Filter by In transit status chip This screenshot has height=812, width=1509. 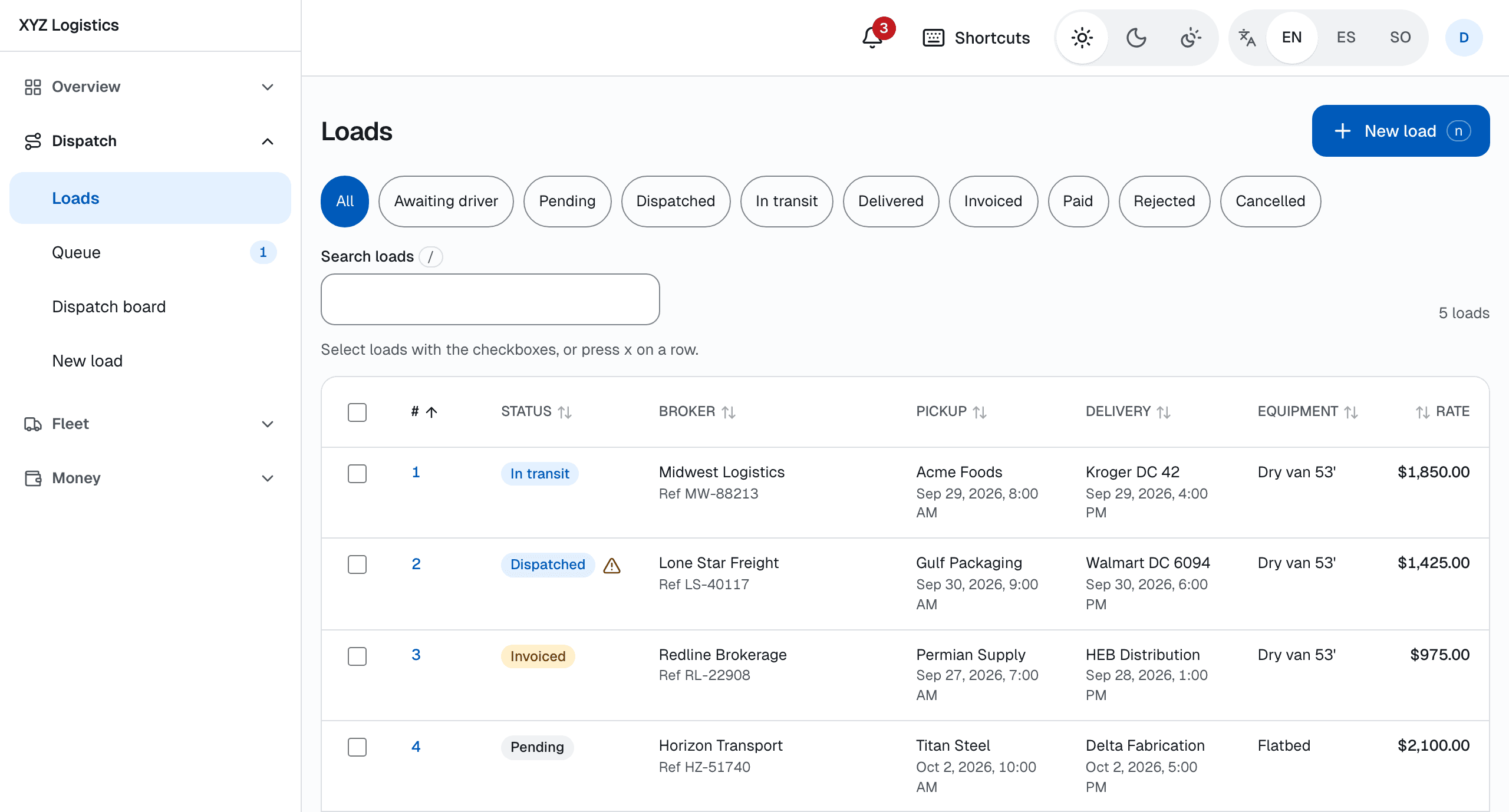coord(786,202)
